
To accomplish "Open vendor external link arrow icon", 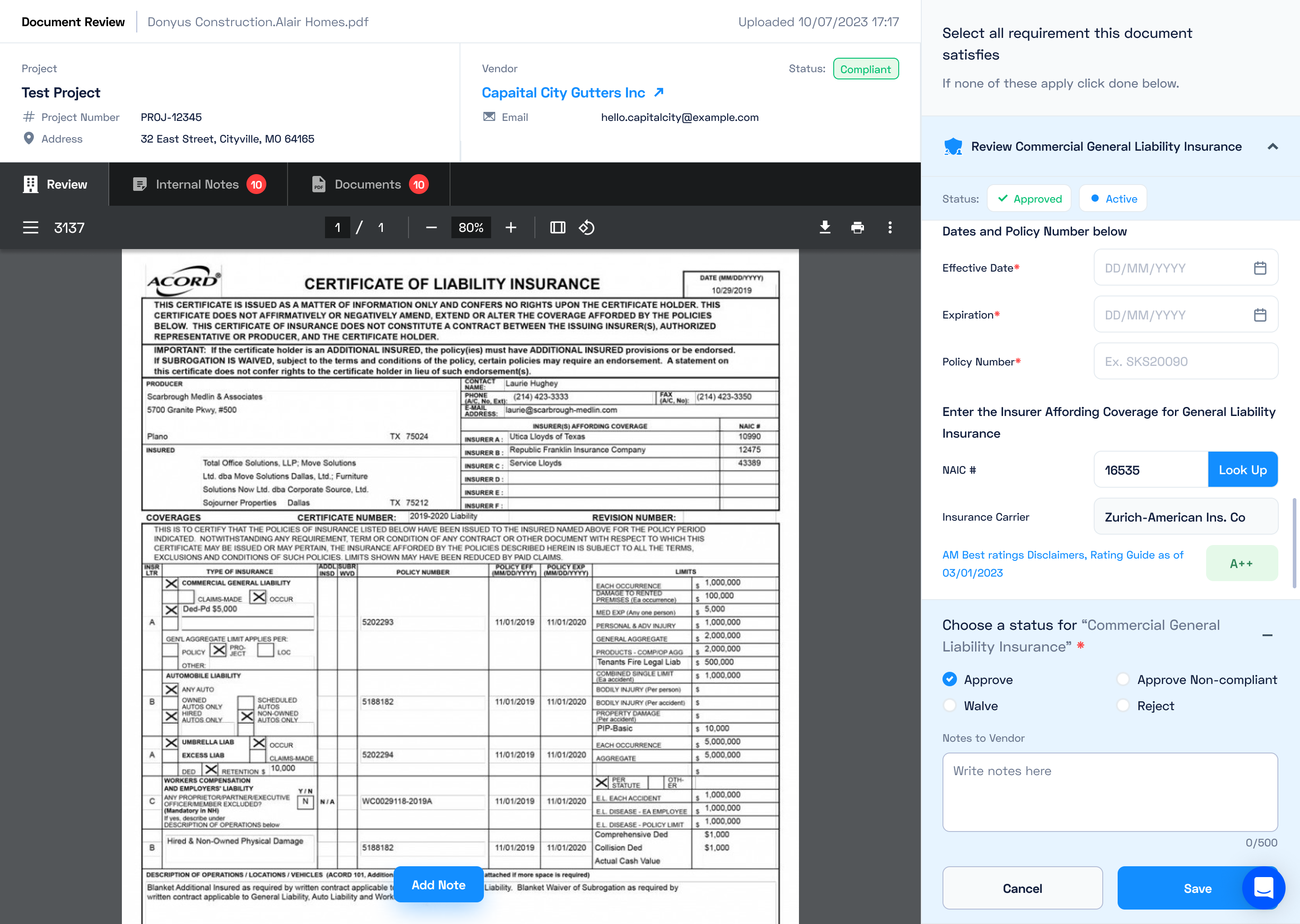I will [x=659, y=92].
